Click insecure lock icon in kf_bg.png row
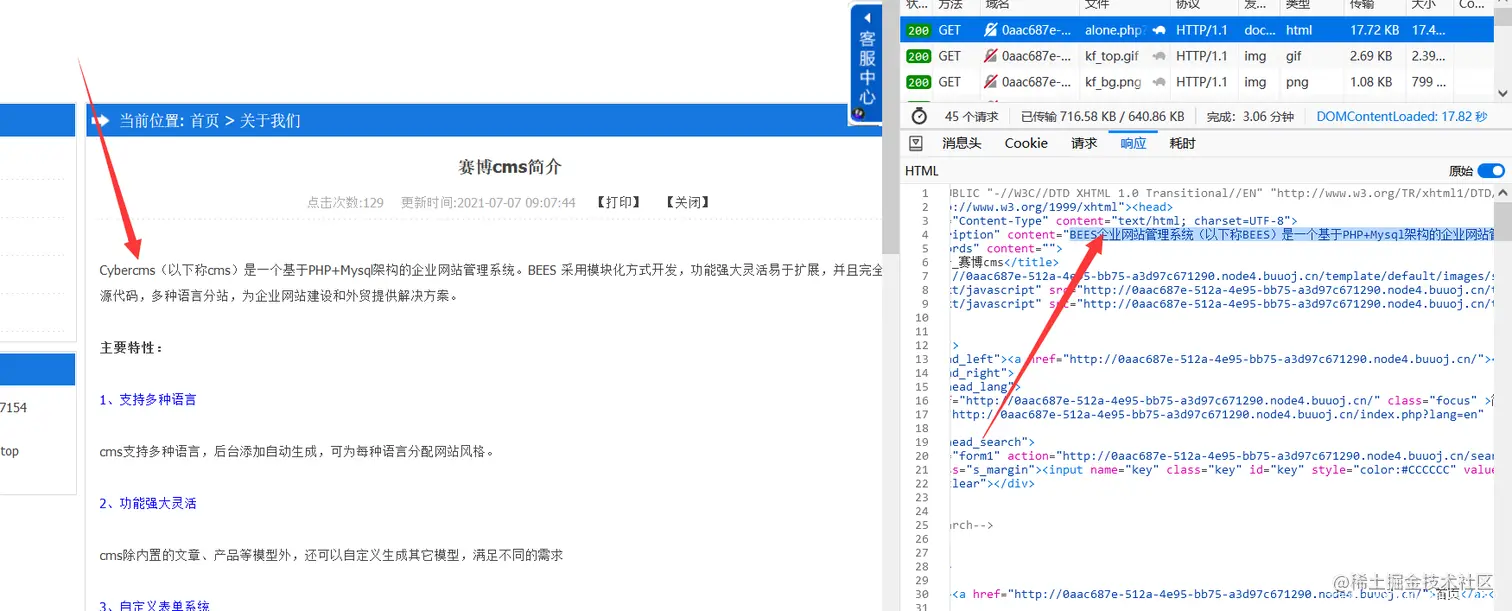This screenshot has width=1512, height=611. click(991, 82)
